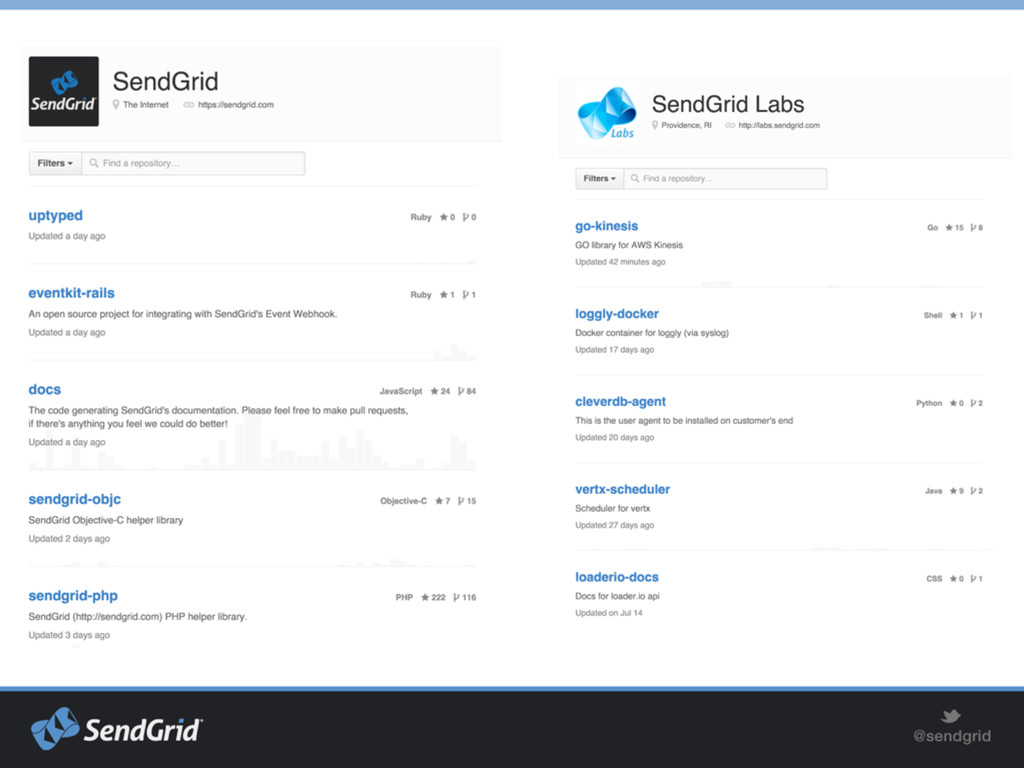The image size is (1024, 768).
Task: Click the fork icon for go-kinesis
Action: point(973,227)
